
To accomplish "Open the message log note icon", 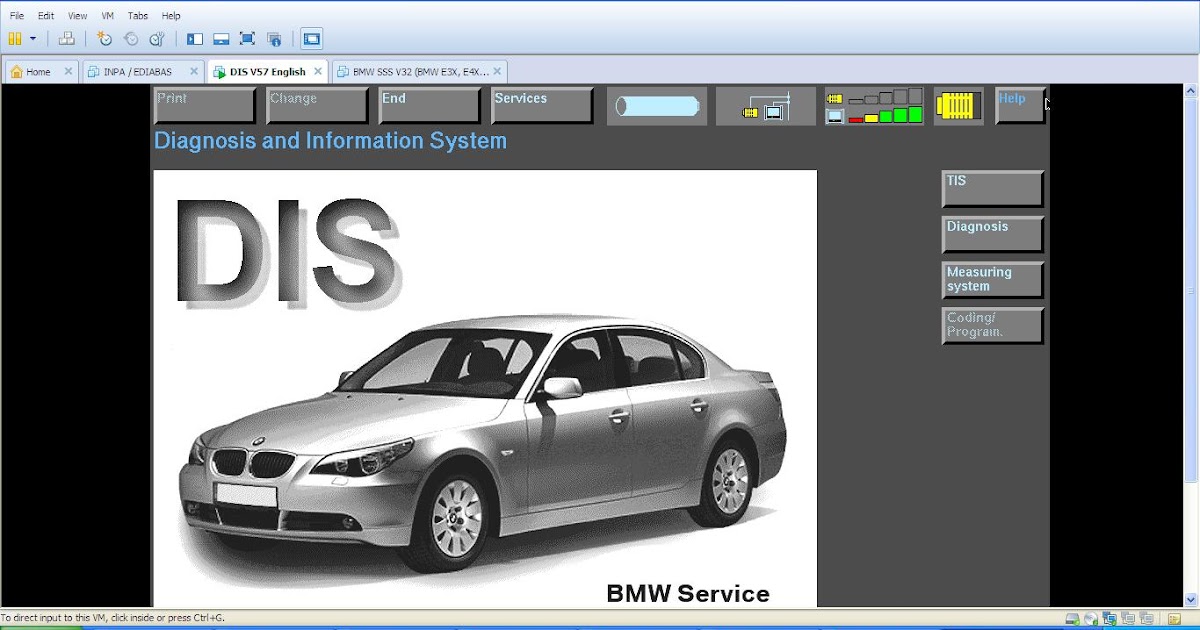I will pyautogui.click(x=1174, y=619).
